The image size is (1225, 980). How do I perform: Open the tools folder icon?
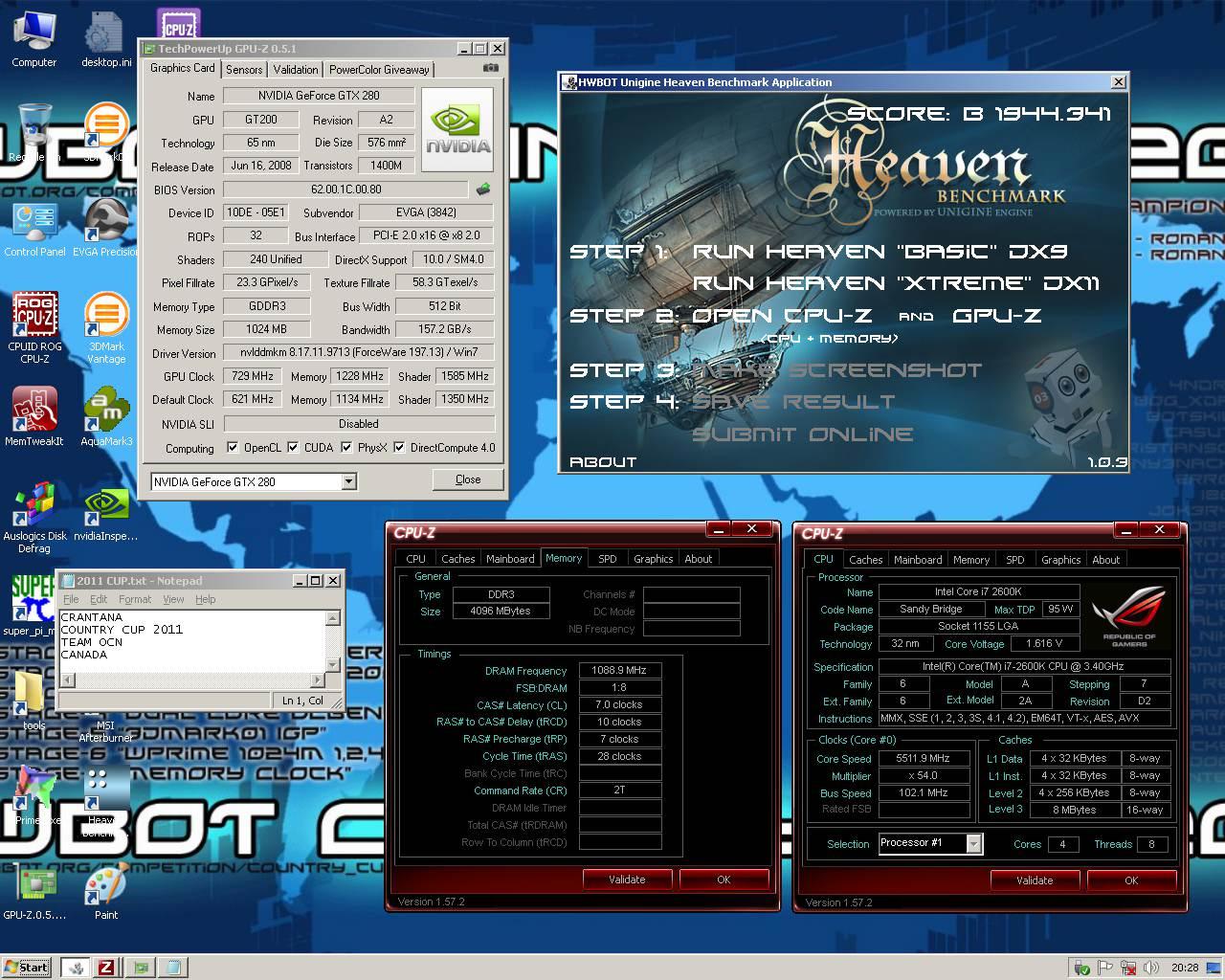coord(34,701)
